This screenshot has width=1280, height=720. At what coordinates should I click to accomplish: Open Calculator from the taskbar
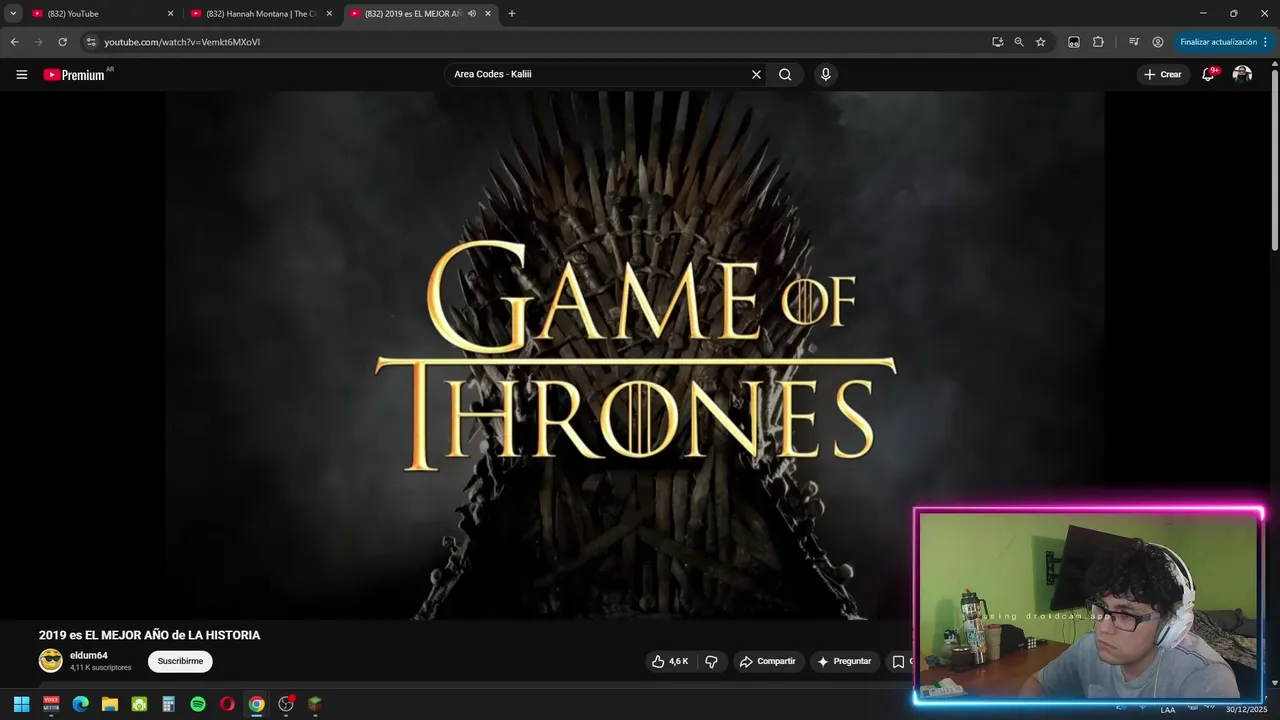[168, 704]
